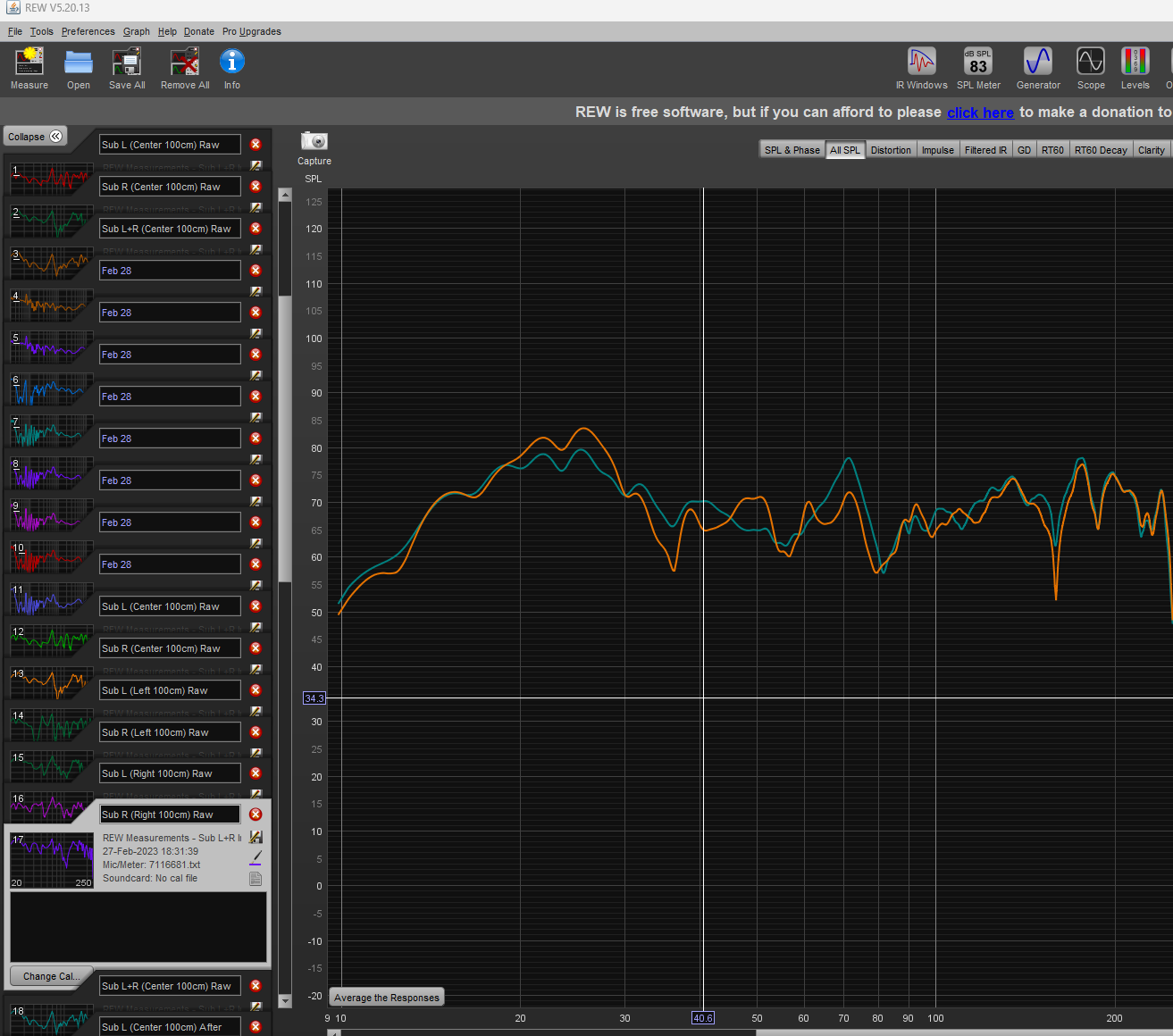Select measurement thumbnail number 1
The height and width of the screenshot is (1036, 1173).
click(51, 179)
